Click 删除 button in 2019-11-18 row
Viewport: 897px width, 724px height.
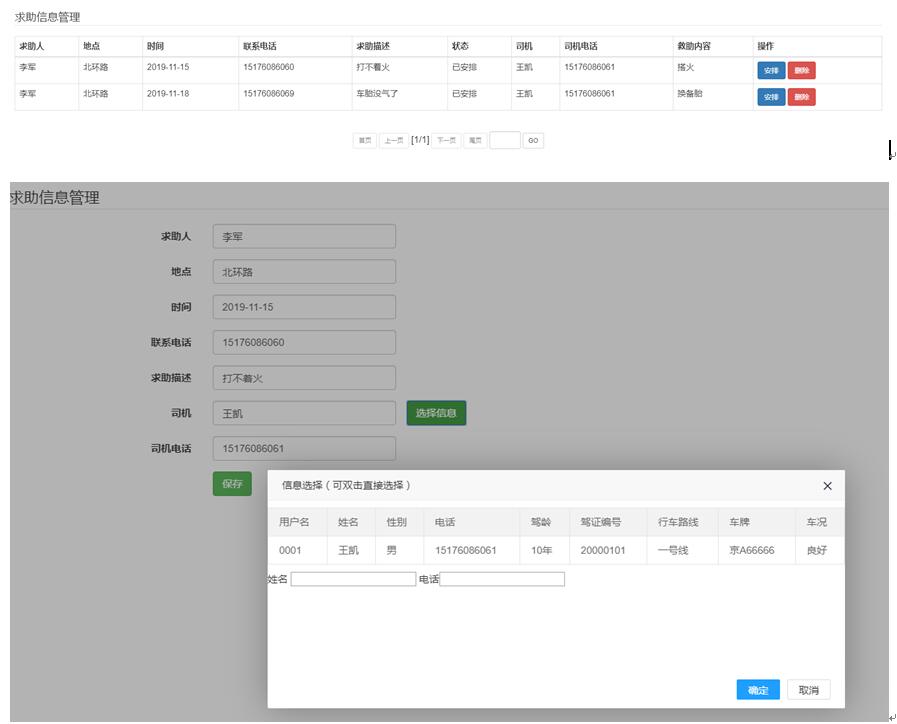pos(801,97)
